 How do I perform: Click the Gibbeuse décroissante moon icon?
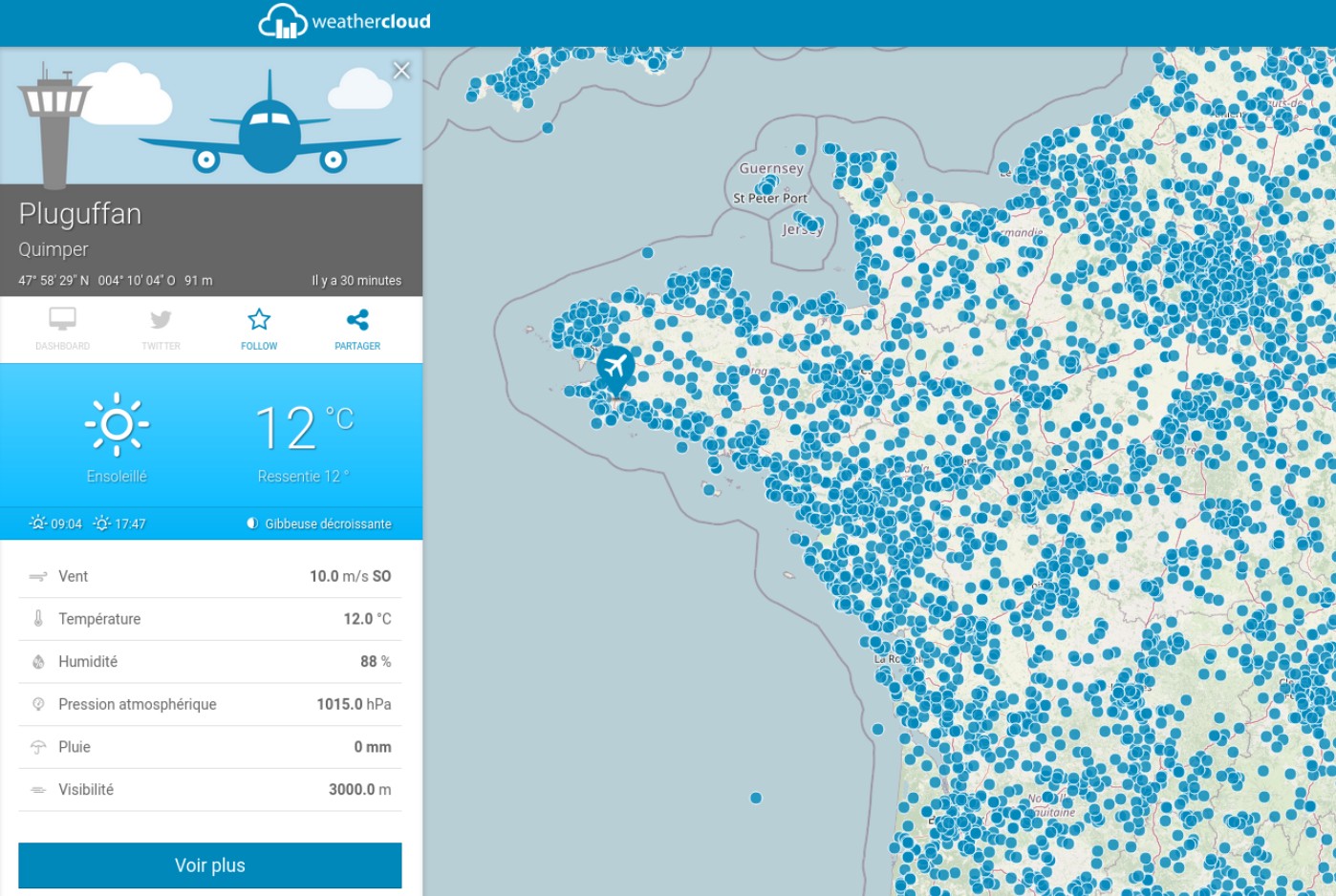pos(252,523)
